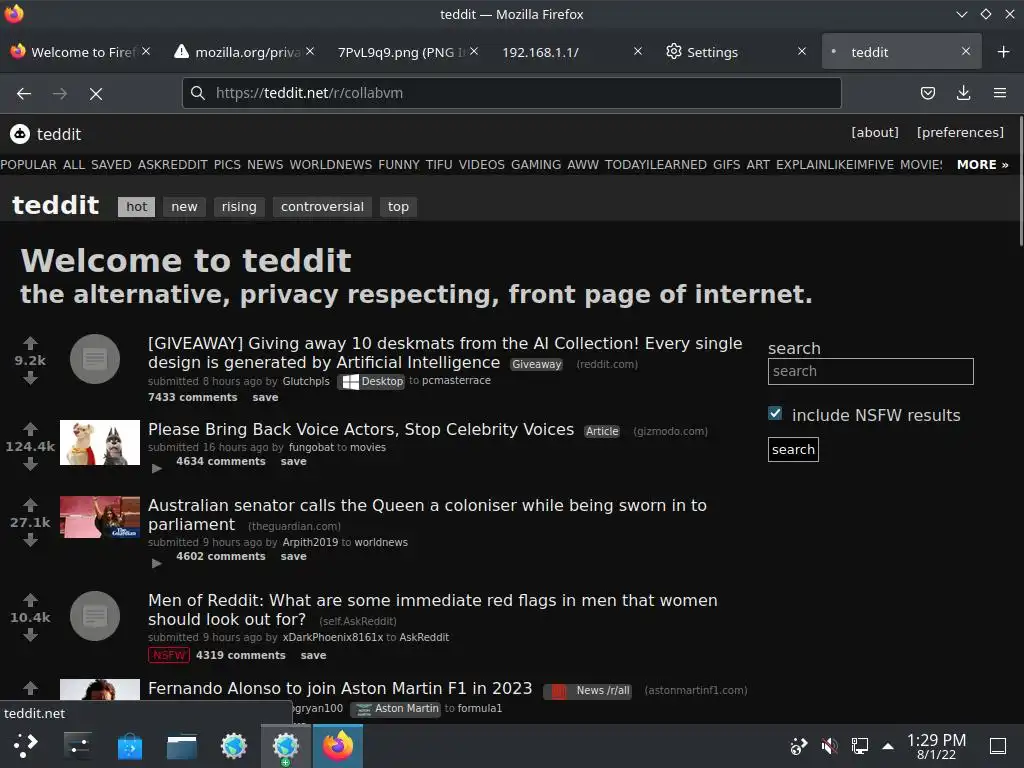This screenshot has height=768, width=1024.
Task: Upvote the Fernando Alonso post
Action: pos(30,688)
